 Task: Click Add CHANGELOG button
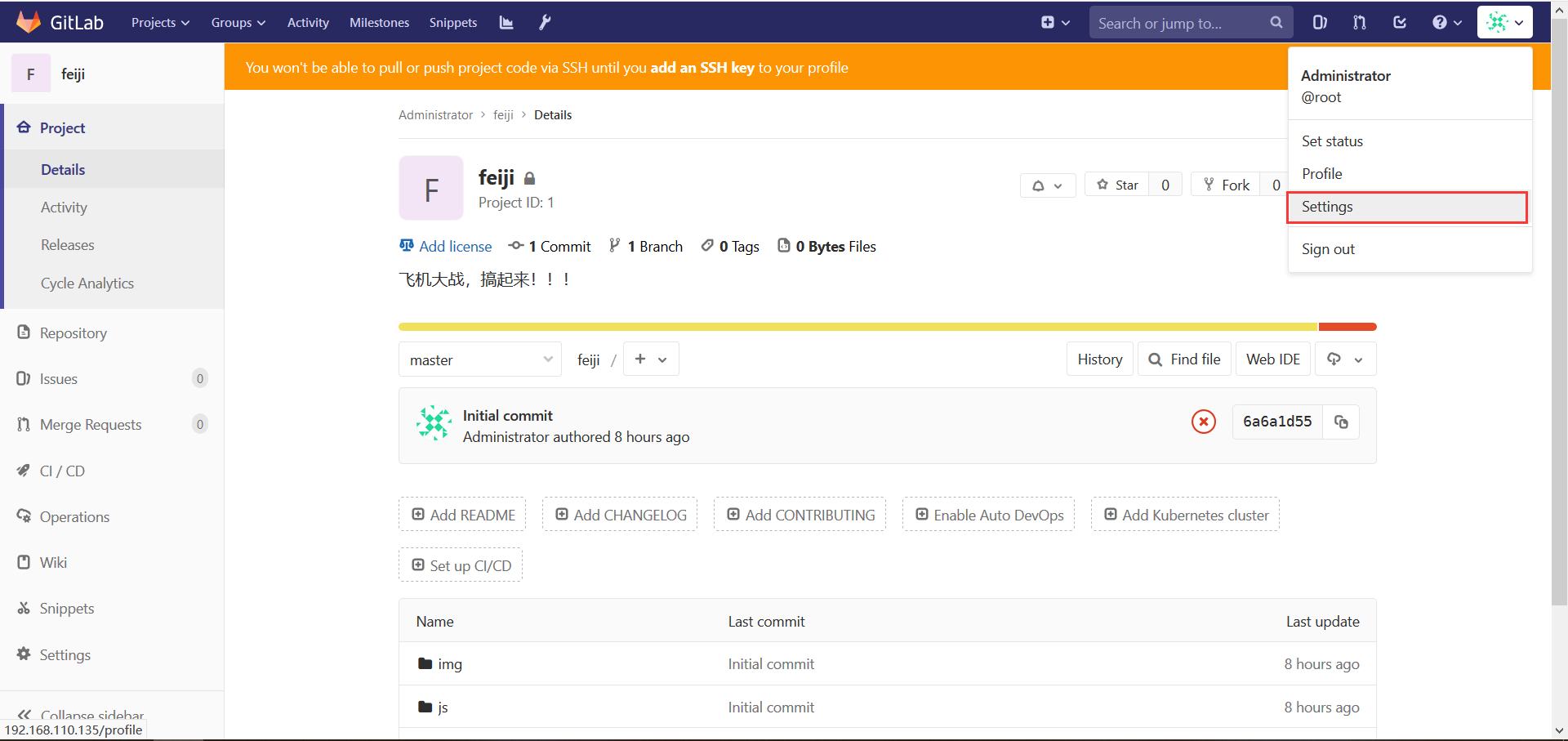[x=620, y=515]
